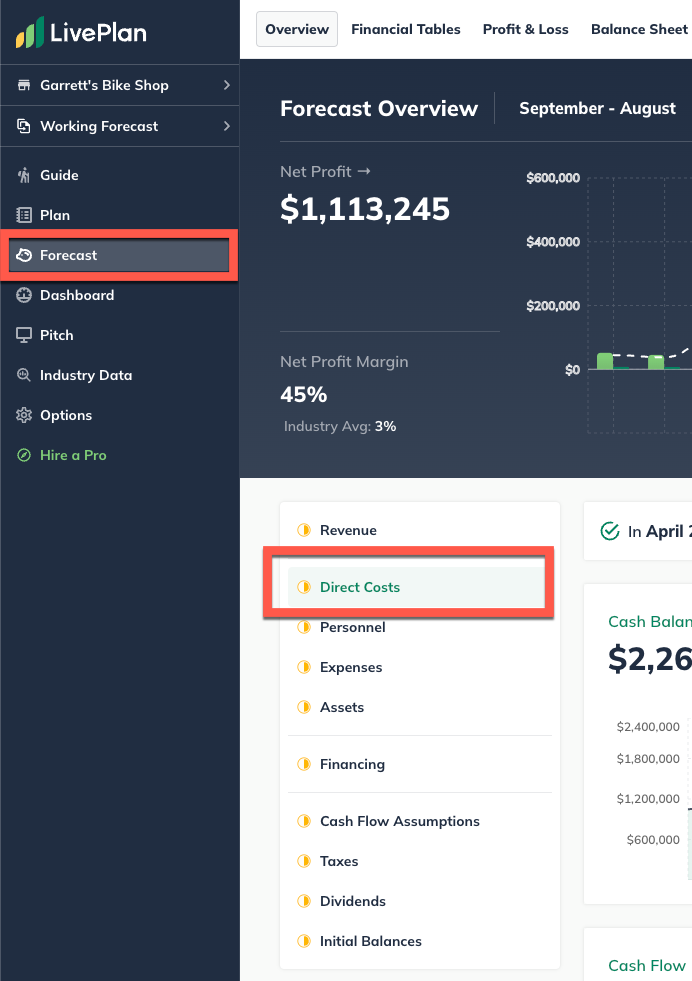This screenshot has height=981, width=692.
Task: Open Plan in the sidebar
Action: [120, 215]
